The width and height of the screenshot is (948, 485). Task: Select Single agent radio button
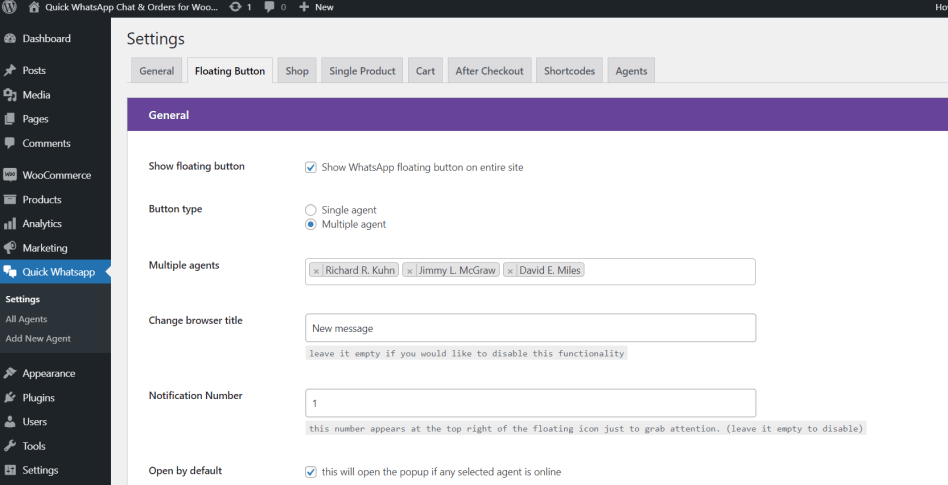tap(311, 210)
